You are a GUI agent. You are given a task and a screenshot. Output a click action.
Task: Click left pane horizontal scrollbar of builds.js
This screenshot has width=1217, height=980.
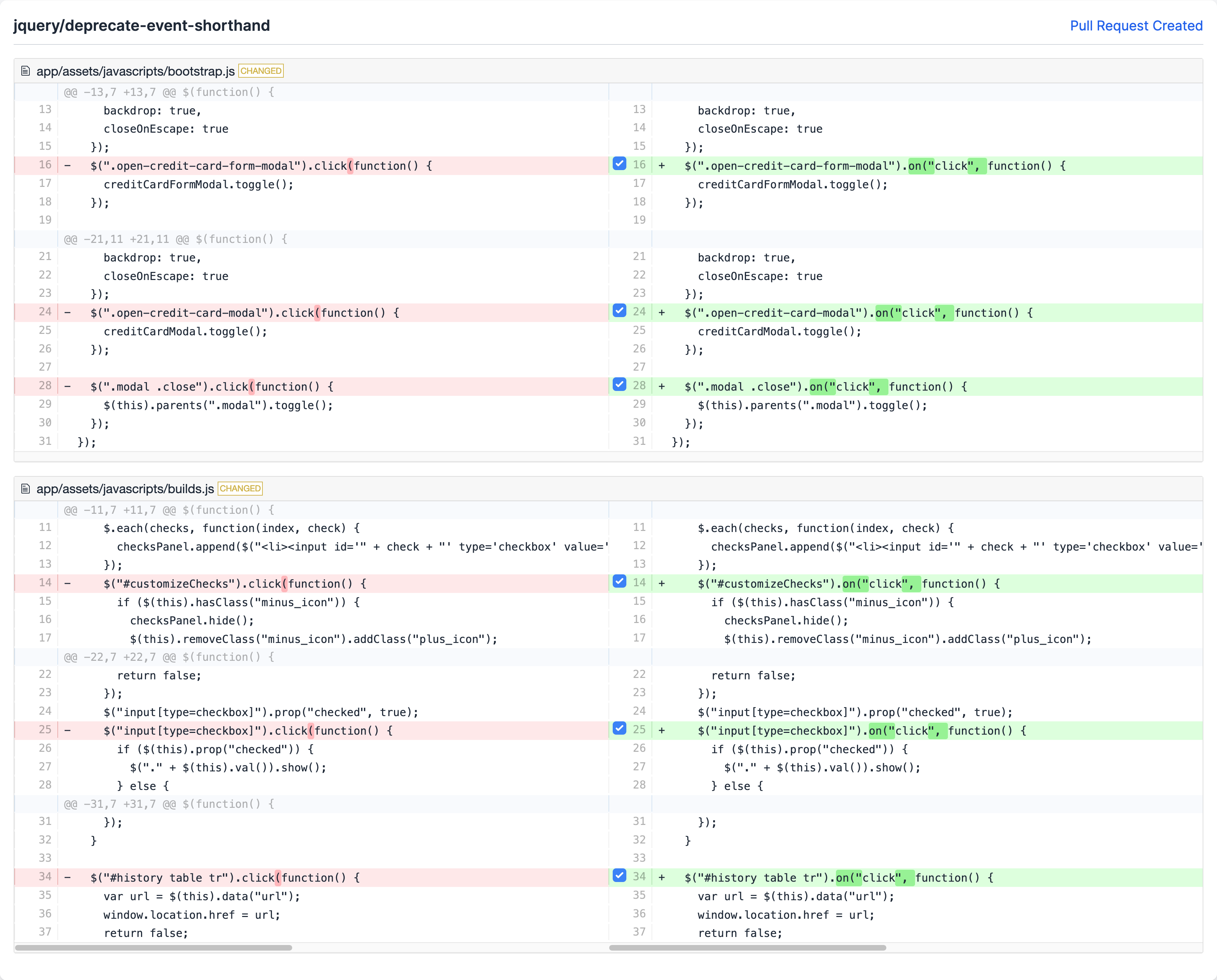click(x=154, y=948)
